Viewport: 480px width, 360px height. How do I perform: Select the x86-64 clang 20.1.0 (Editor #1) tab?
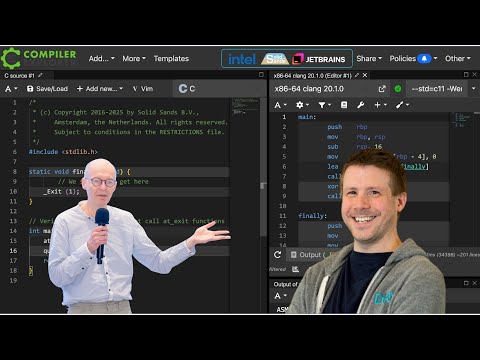[312, 76]
